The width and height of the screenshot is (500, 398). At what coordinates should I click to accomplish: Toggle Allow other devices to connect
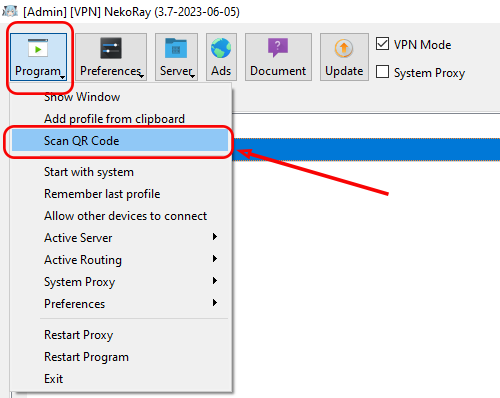click(121, 216)
